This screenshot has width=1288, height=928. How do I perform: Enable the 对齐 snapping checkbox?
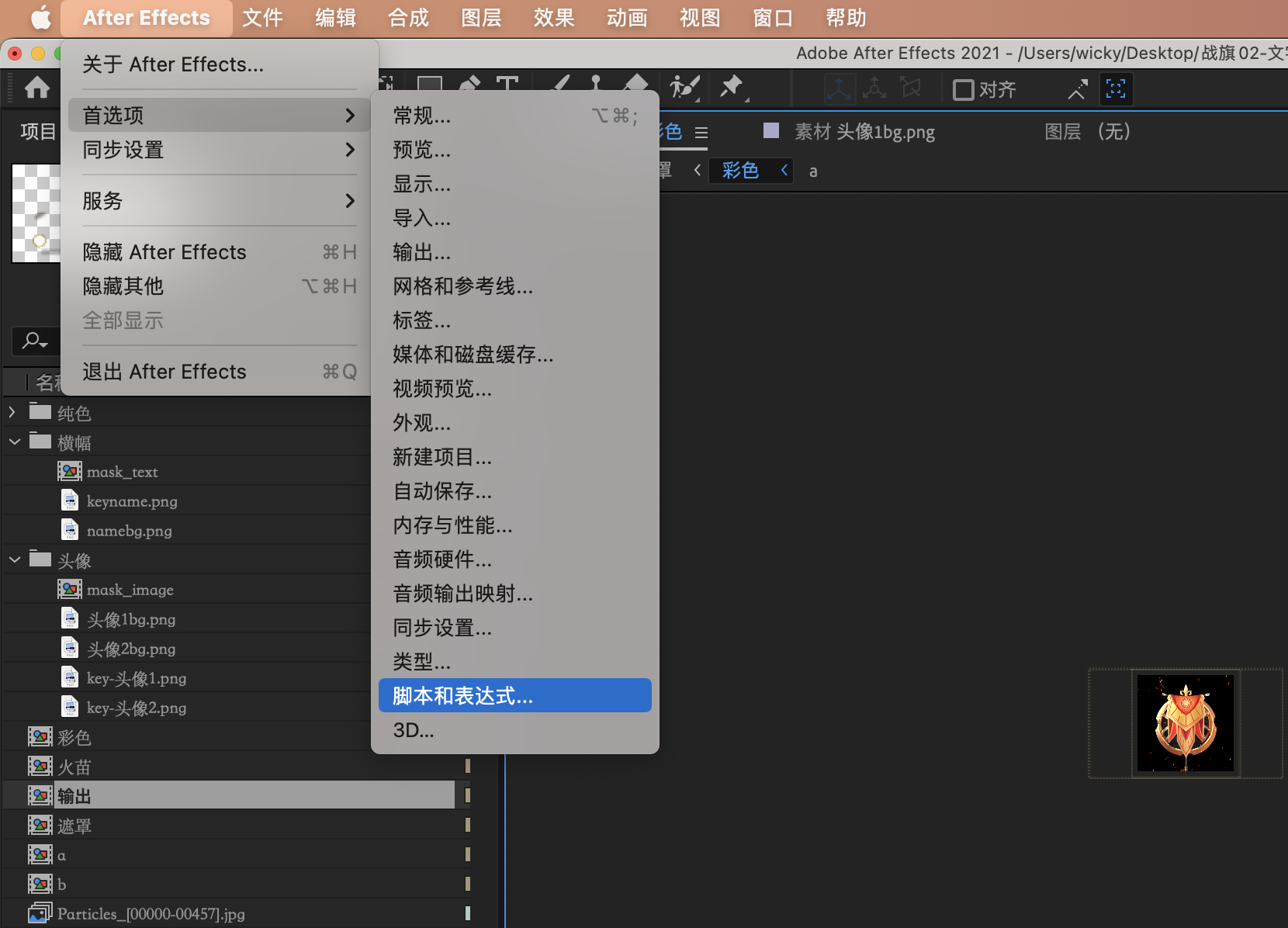964,90
